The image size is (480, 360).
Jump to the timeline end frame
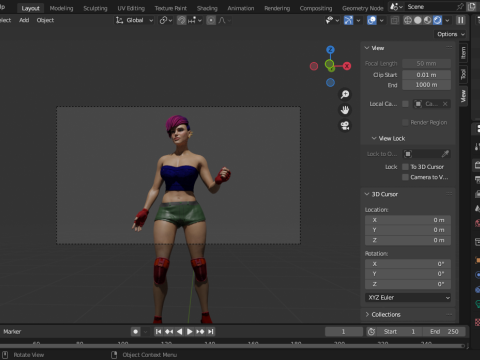click(210, 332)
